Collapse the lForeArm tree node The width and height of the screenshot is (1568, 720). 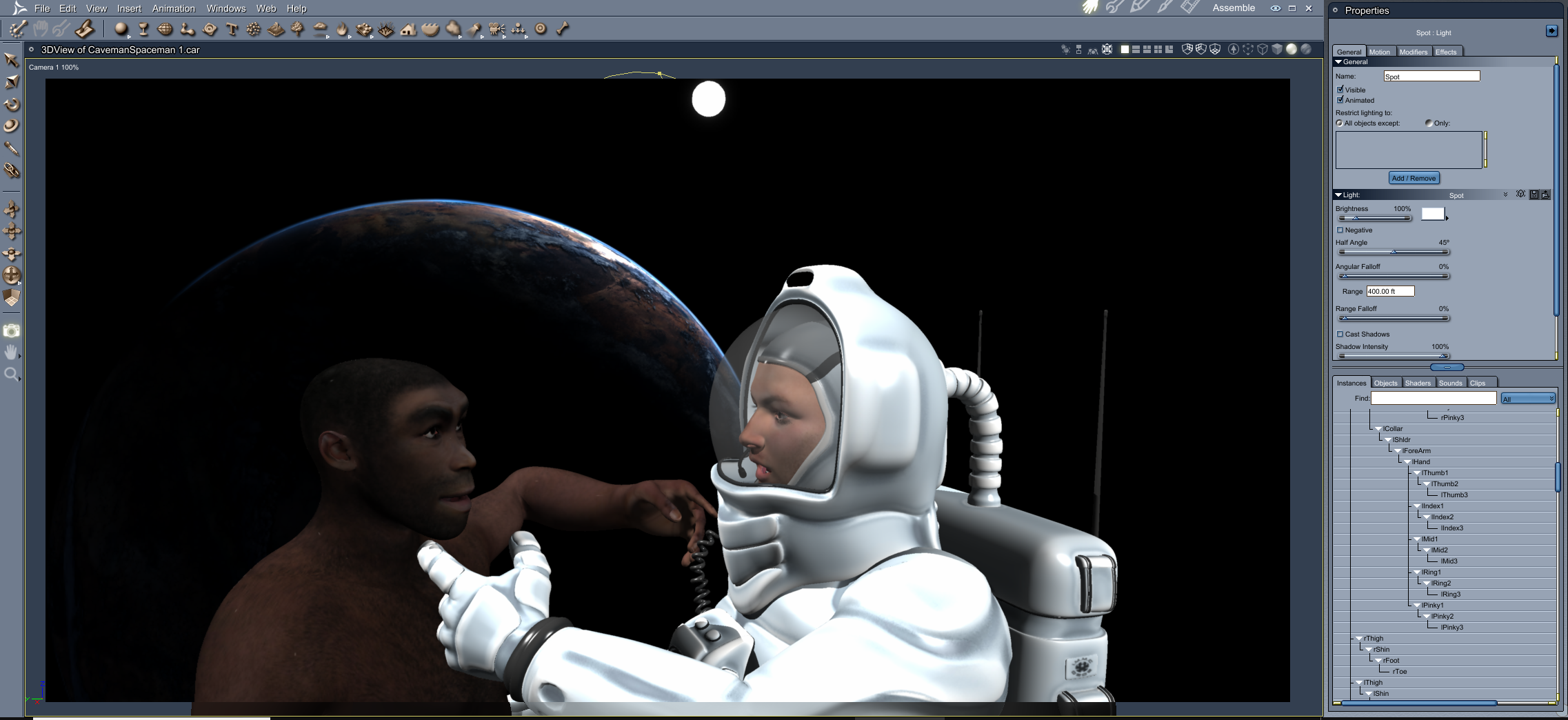1398,451
